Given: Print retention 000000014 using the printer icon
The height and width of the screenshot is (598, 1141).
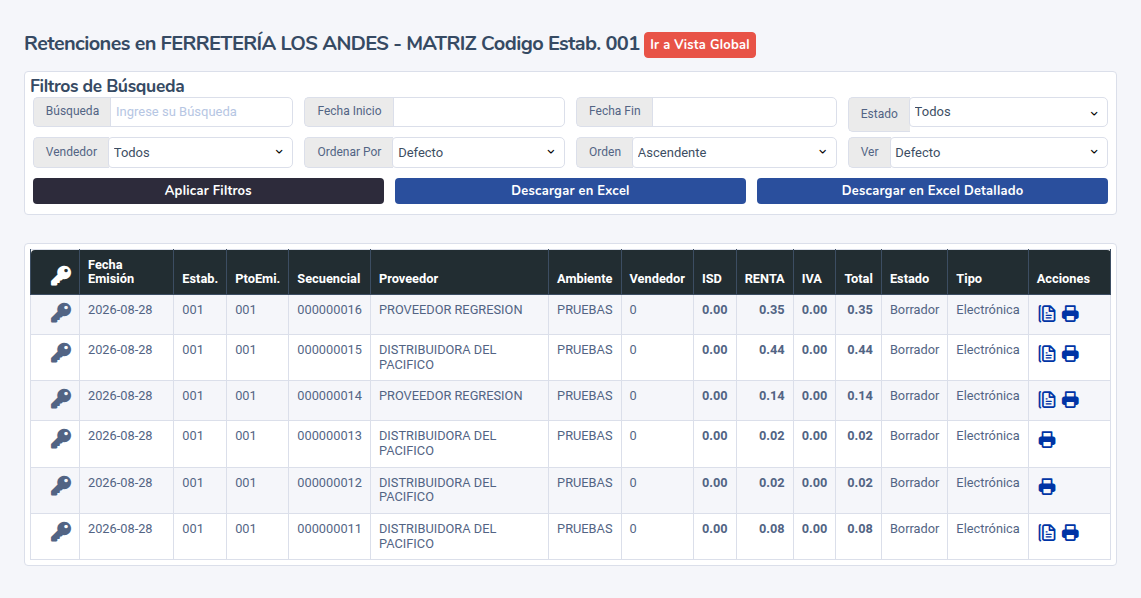Looking at the screenshot, I should [x=1070, y=399].
